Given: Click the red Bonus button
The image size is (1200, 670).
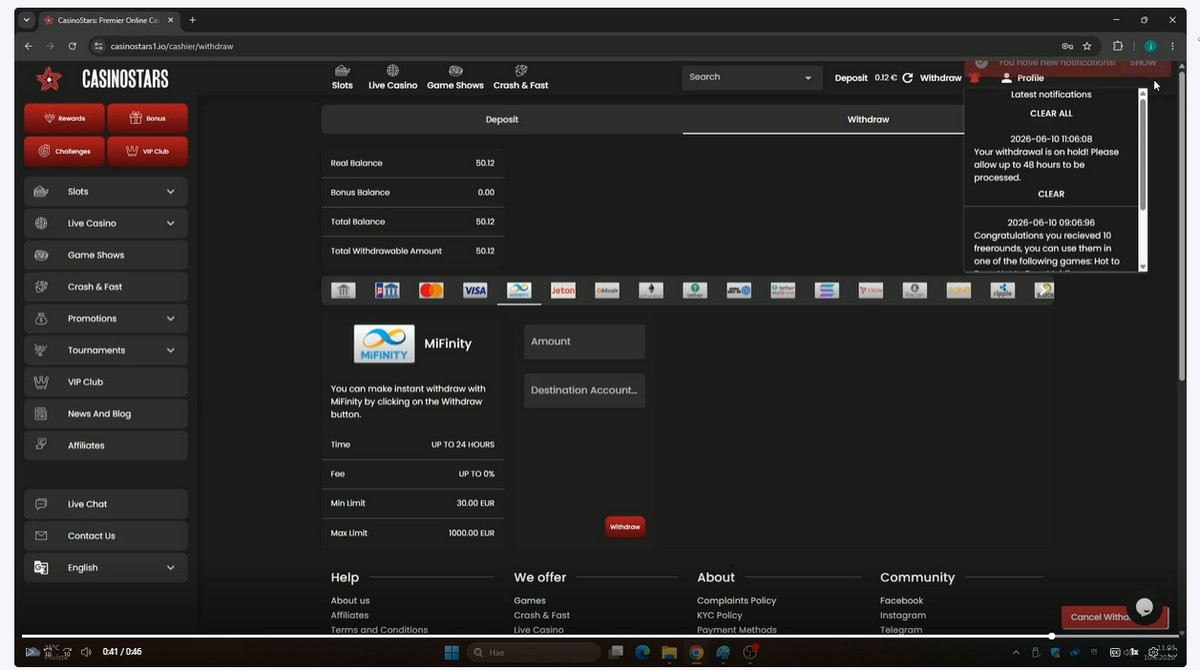Looking at the screenshot, I should (147, 118).
